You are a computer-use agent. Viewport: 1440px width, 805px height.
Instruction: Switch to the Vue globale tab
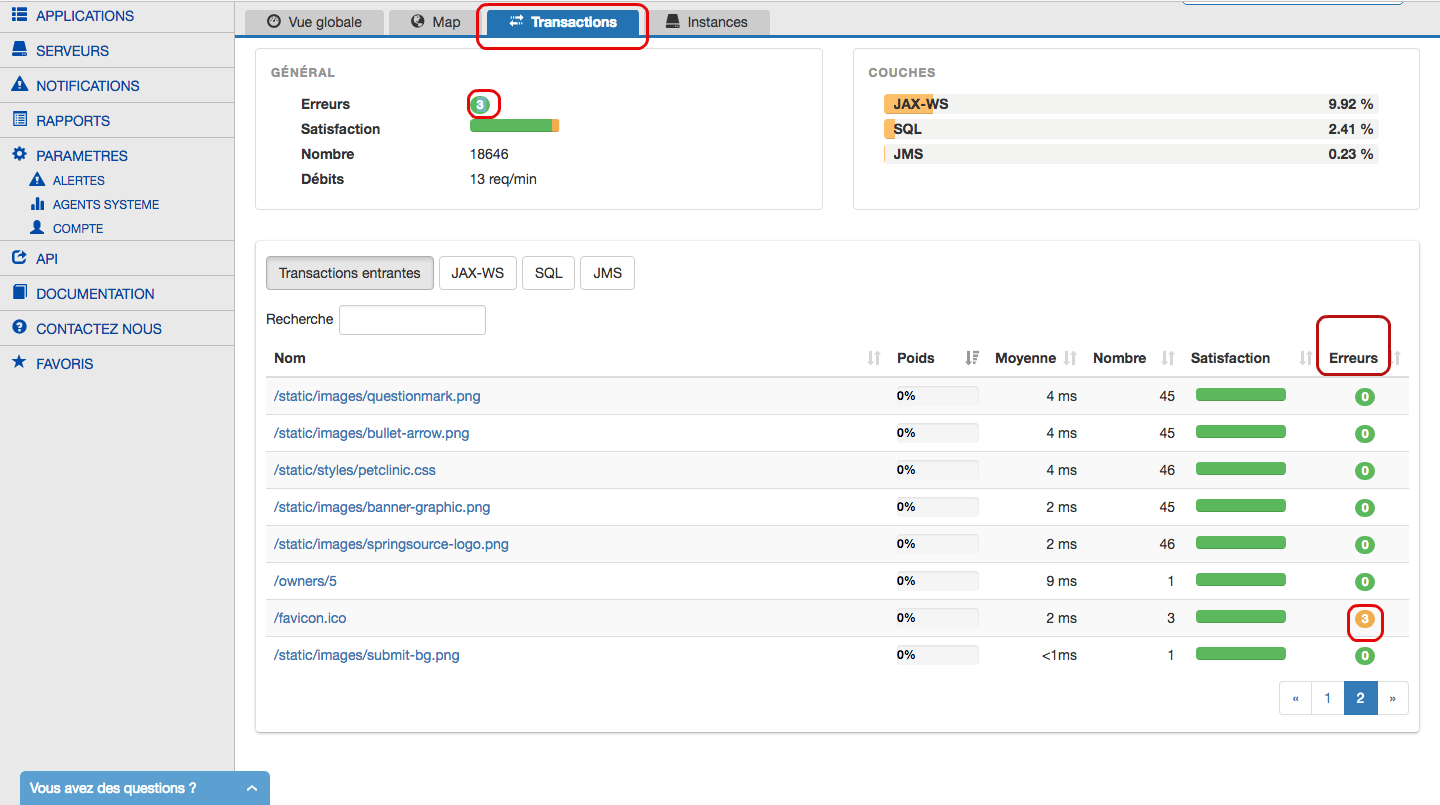[x=313, y=22]
